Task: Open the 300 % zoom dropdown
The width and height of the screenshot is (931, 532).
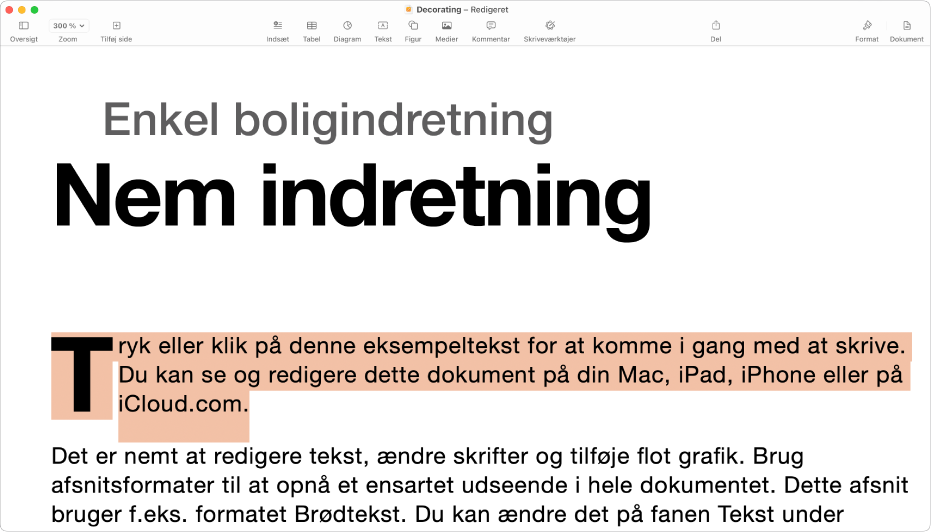Action: point(69,26)
